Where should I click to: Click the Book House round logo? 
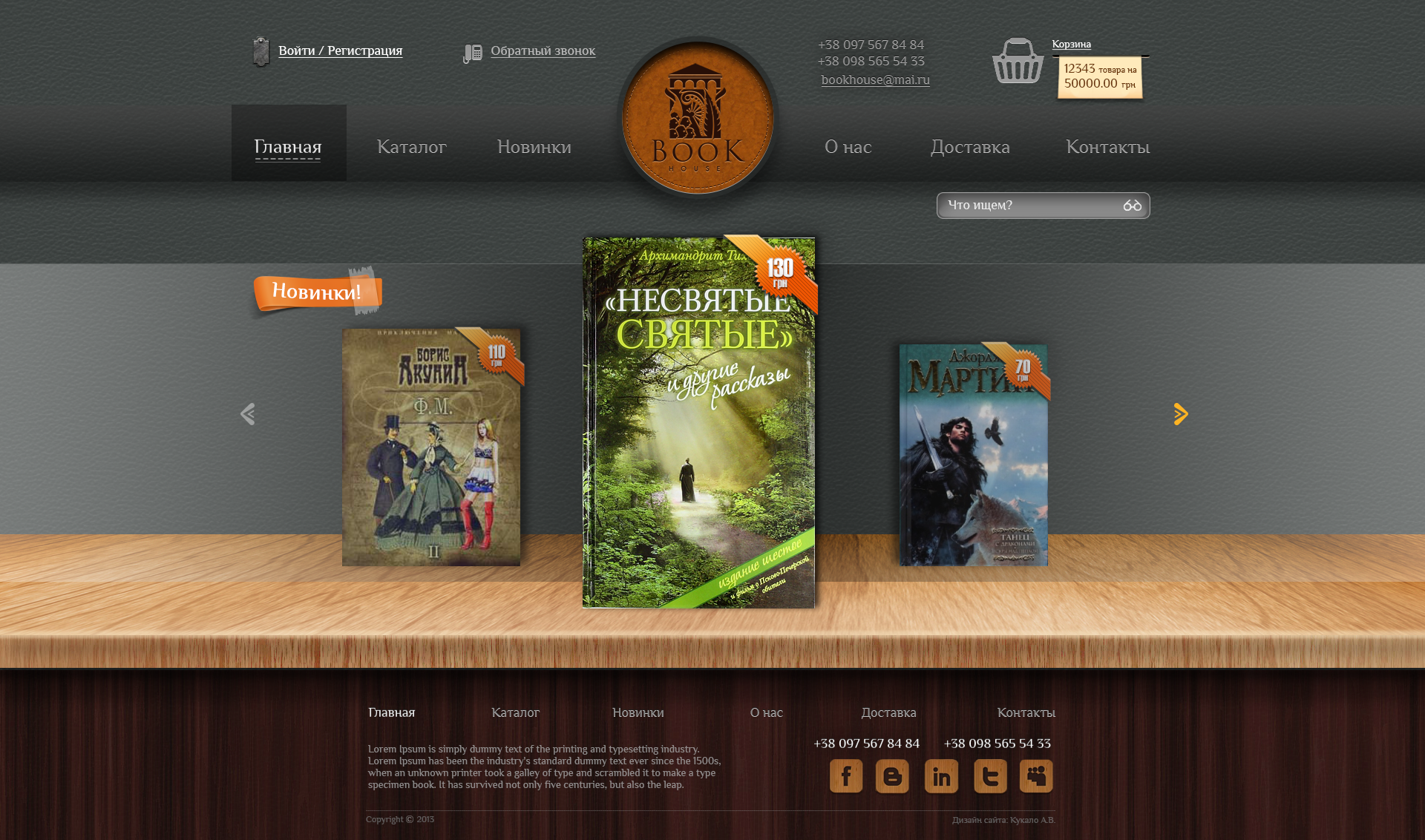pos(698,119)
